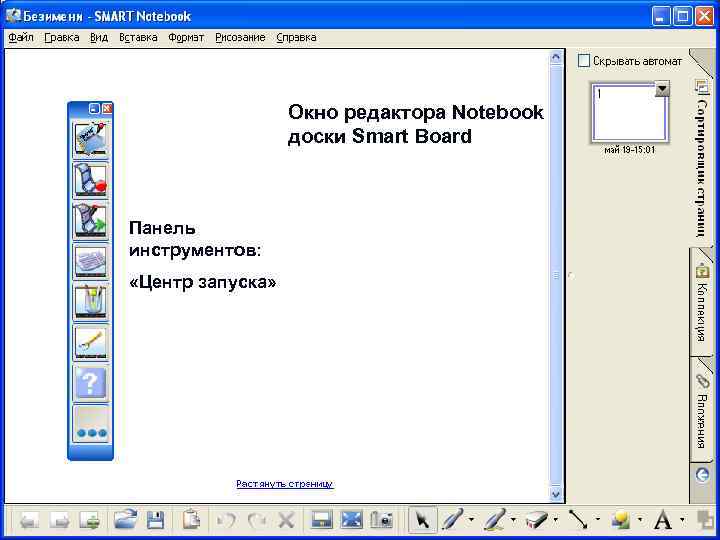Open the Файл menu

tap(21, 38)
